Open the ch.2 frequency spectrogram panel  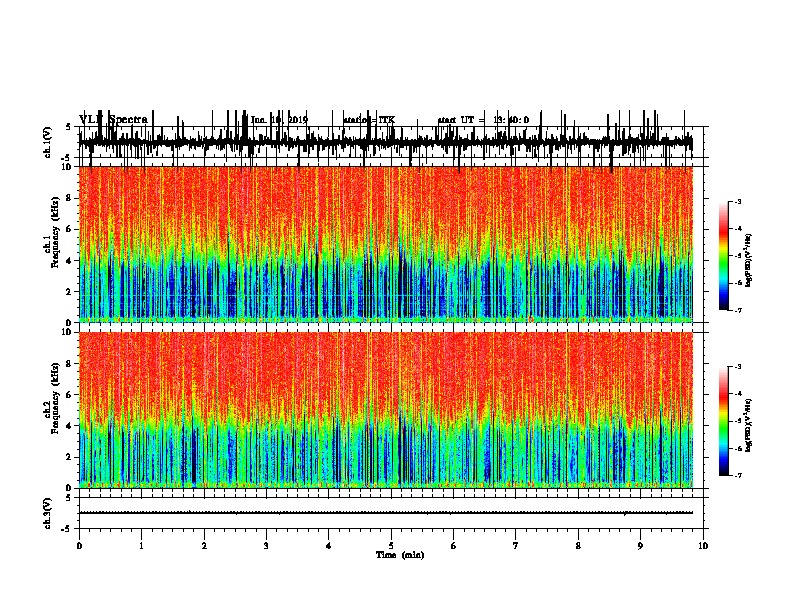coord(385,410)
